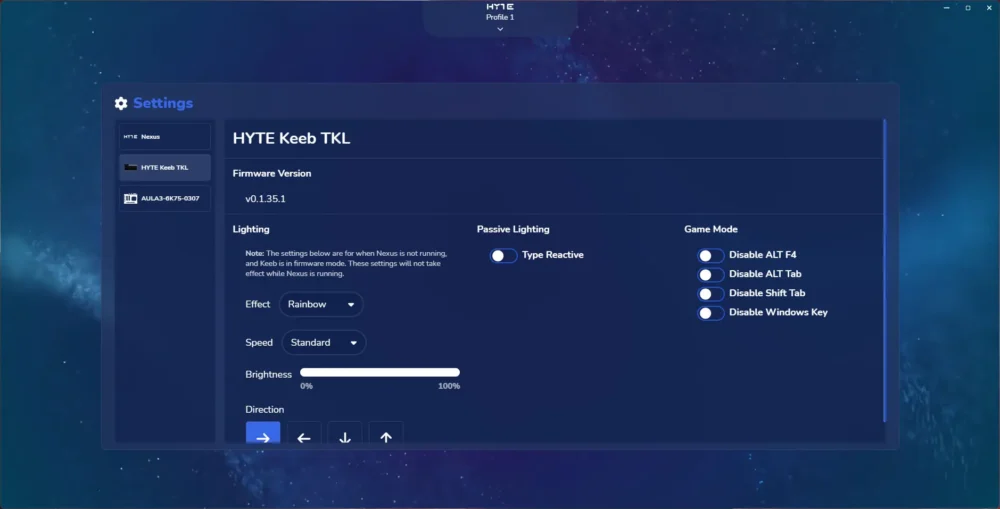
Task: Toggle Disable ALT Tab switch
Action: tap(710, 274)
